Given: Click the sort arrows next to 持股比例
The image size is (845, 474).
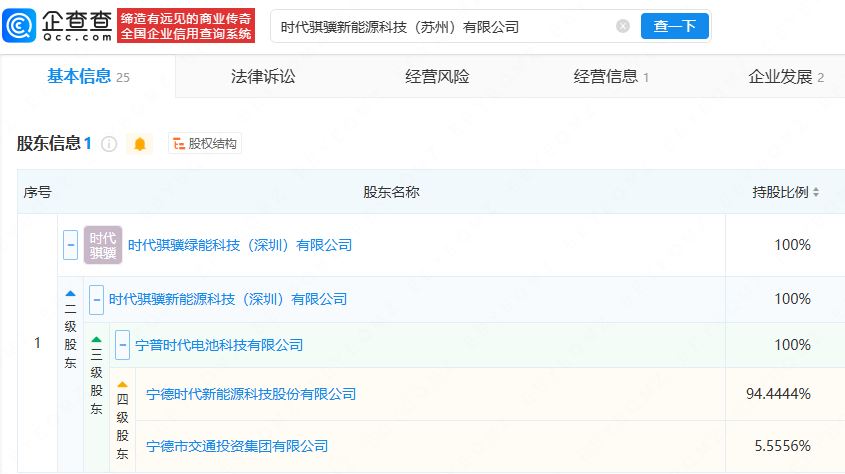Looking at the screenshot, I should click(816, 192).
